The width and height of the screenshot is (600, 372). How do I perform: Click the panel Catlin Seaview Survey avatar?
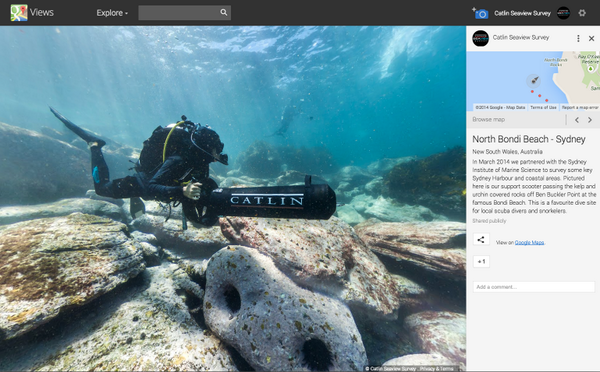click(480, 38)
